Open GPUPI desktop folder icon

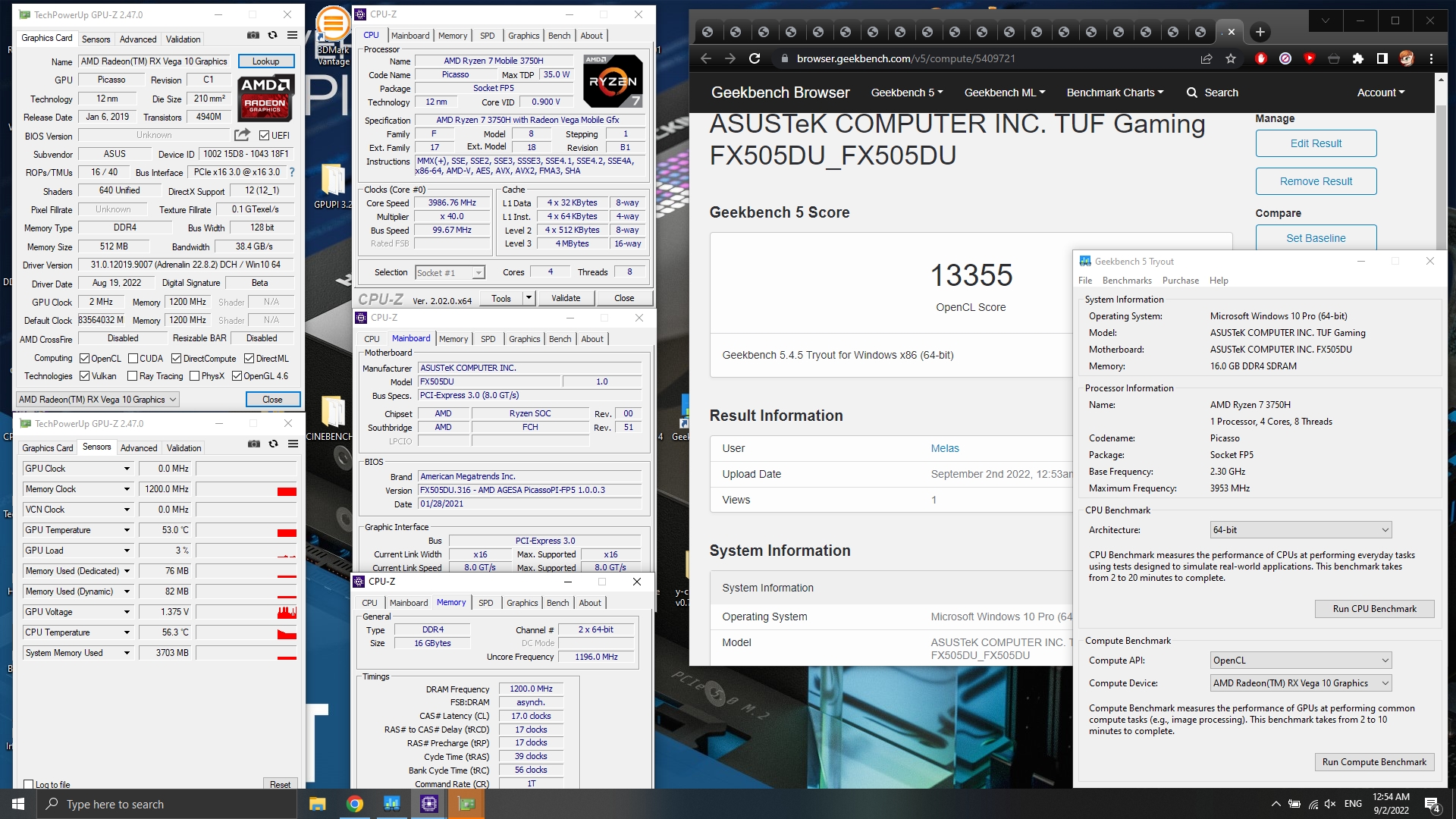point(333,186)
